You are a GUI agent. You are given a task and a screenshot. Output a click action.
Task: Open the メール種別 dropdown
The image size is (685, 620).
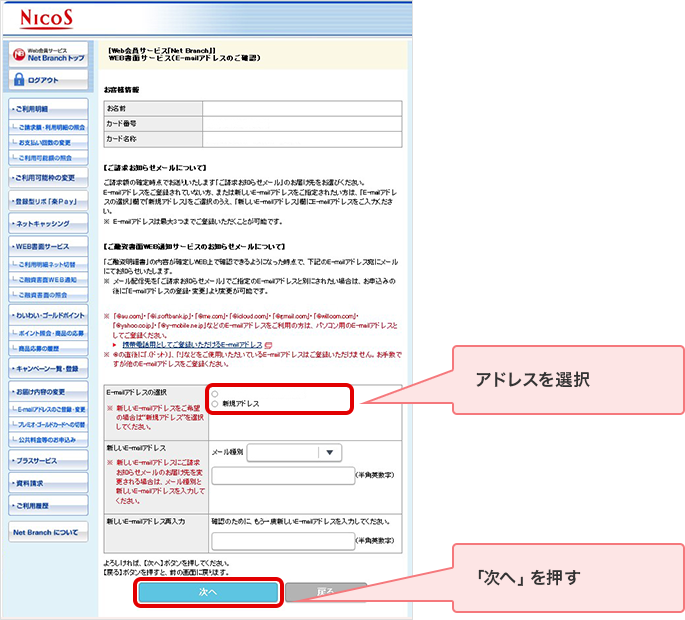(x=330, y=452)
